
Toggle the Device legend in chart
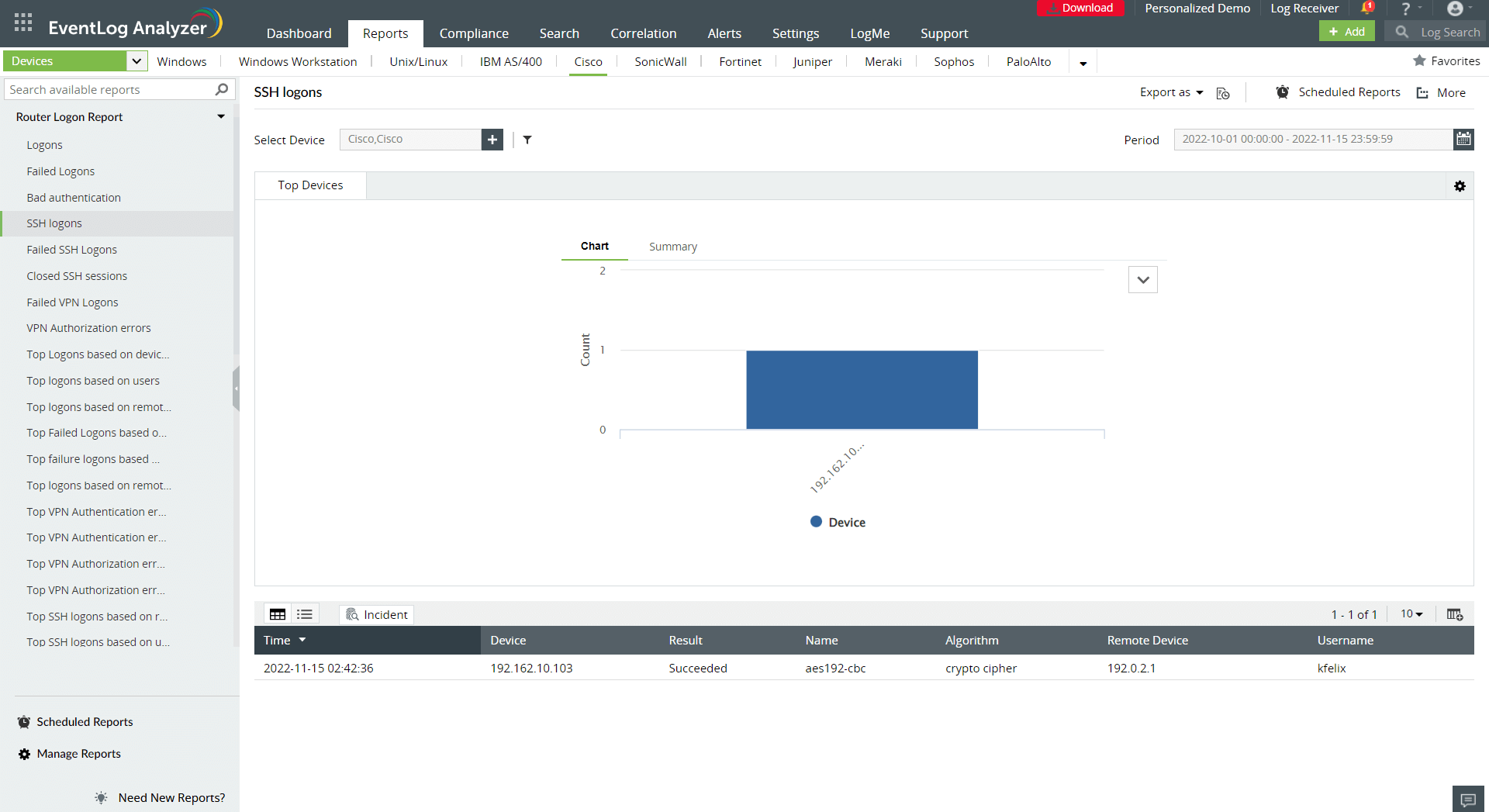pyautogui.click(x=838, y=522)
